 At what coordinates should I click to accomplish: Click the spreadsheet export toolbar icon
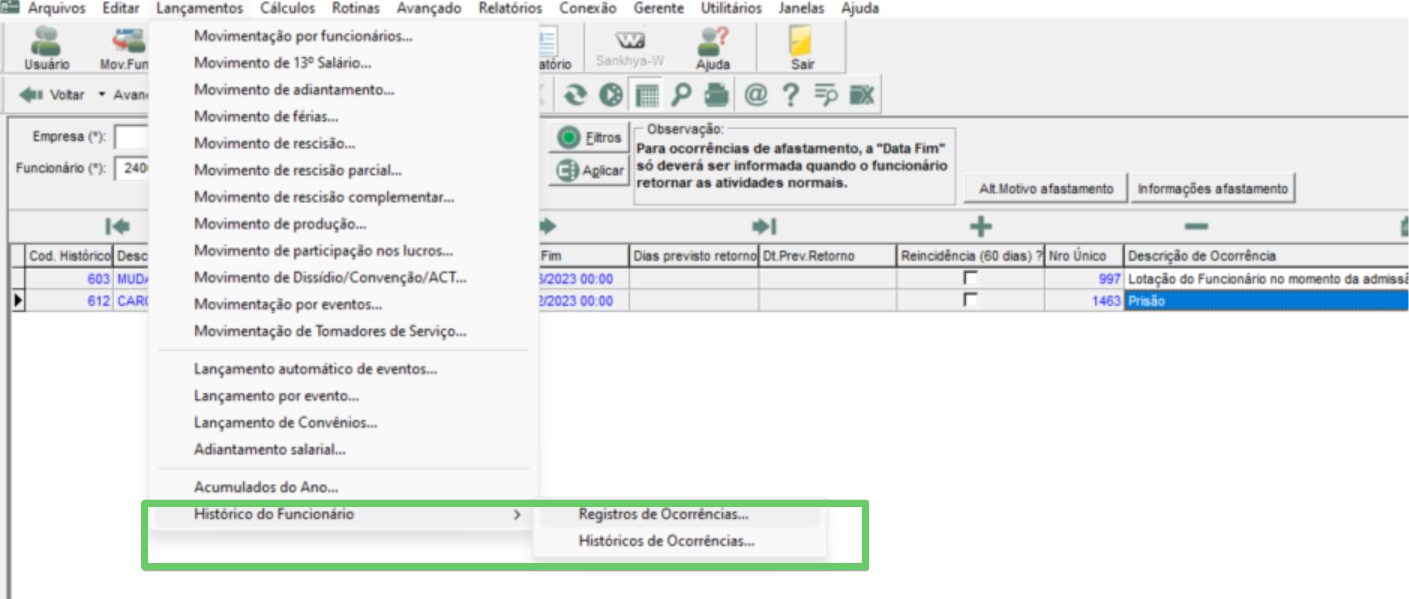(x=861, y=95)
